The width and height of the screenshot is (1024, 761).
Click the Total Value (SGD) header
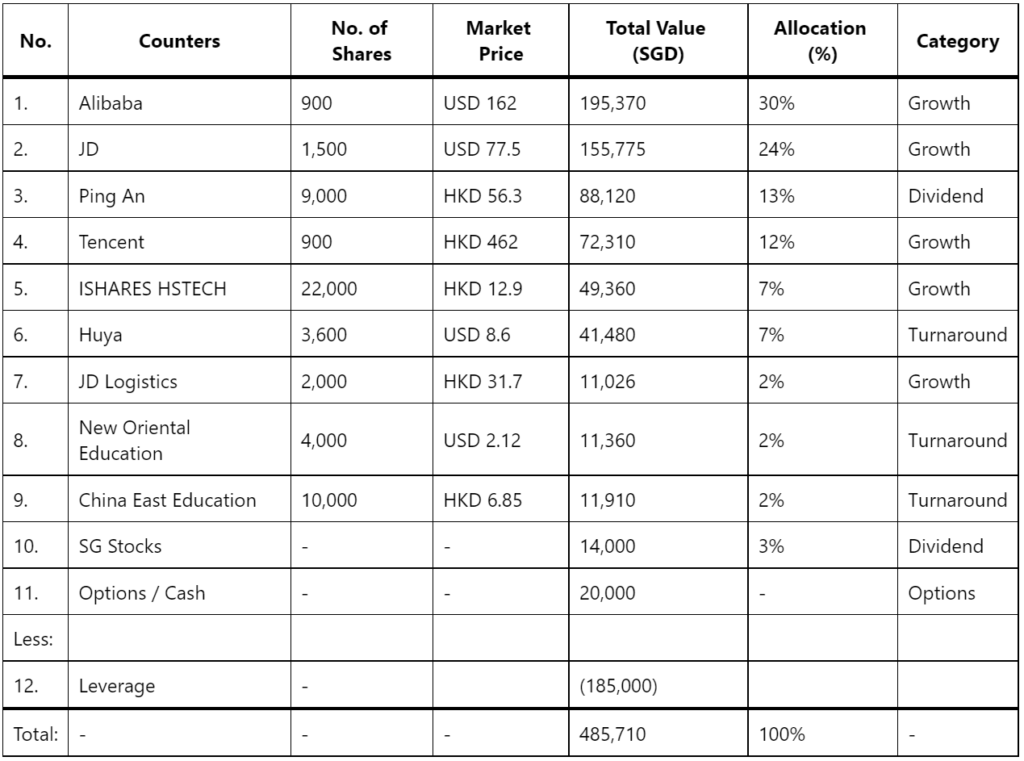tap(658, 40)
